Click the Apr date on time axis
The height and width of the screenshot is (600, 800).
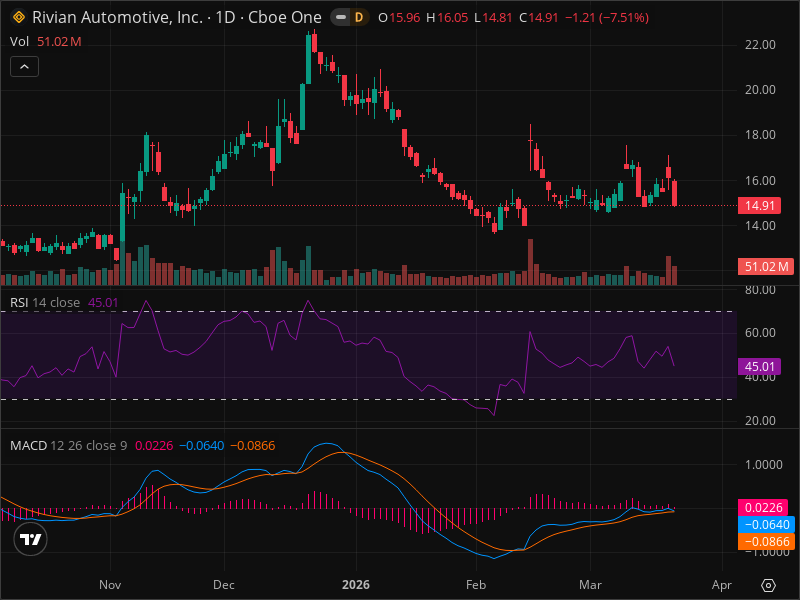(721, 585)
